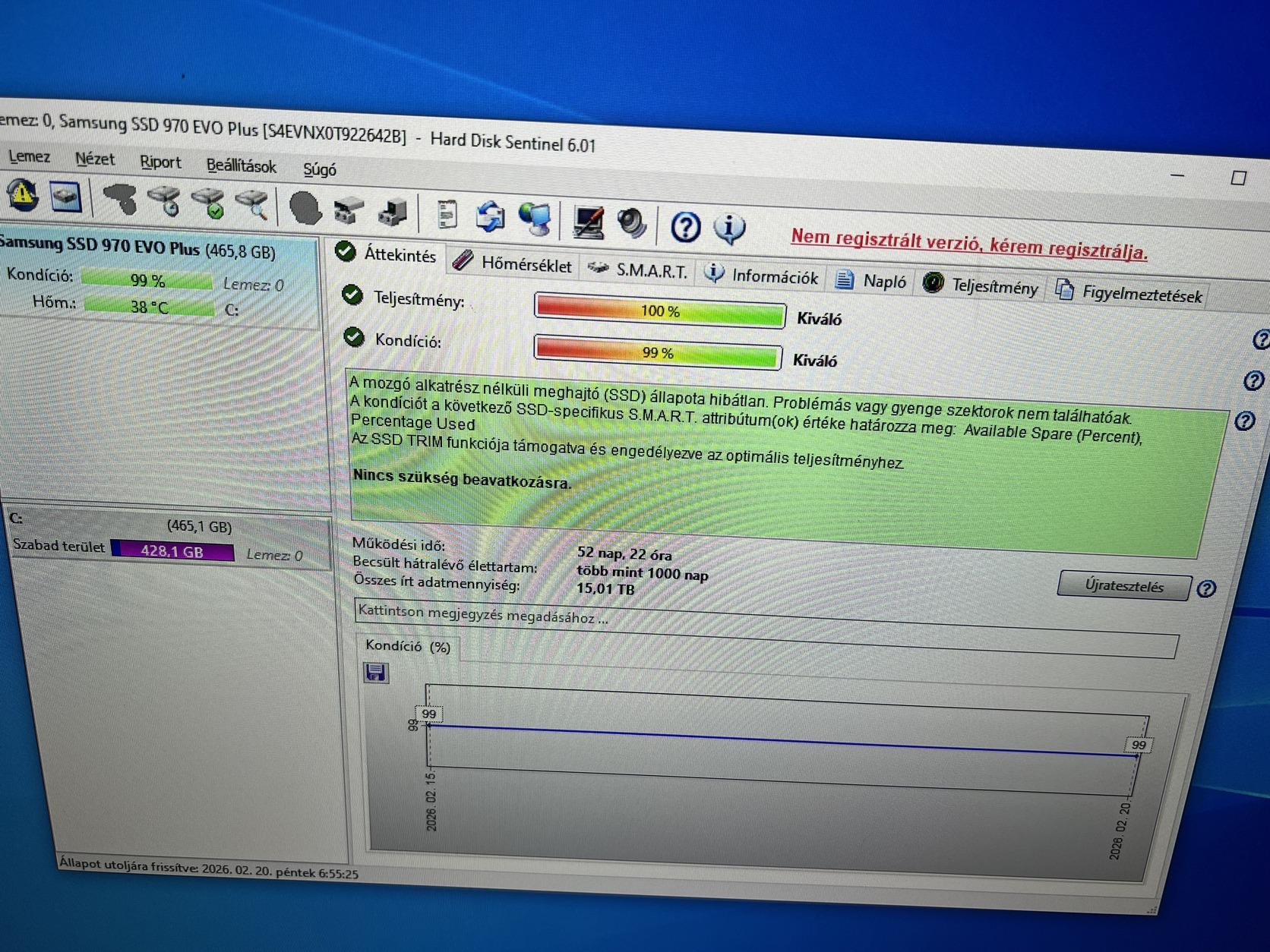Open the Beállítások menu
The height and width of the screenshot is (952, 1270).
(241, 165)
